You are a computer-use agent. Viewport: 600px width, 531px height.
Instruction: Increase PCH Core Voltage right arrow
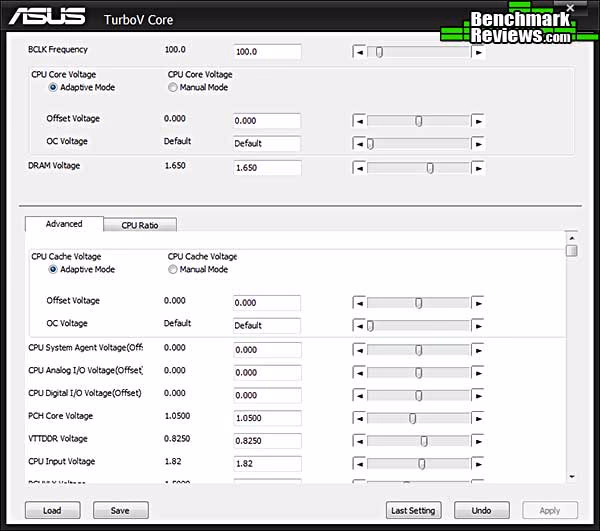point(478,419)
